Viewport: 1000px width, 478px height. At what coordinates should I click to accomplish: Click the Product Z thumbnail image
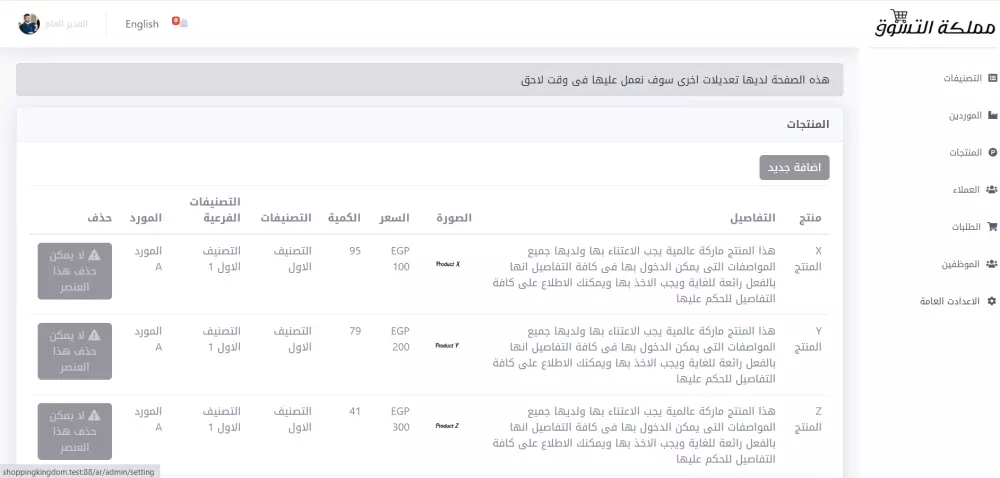pyautogui.click(x=448, y=426)
